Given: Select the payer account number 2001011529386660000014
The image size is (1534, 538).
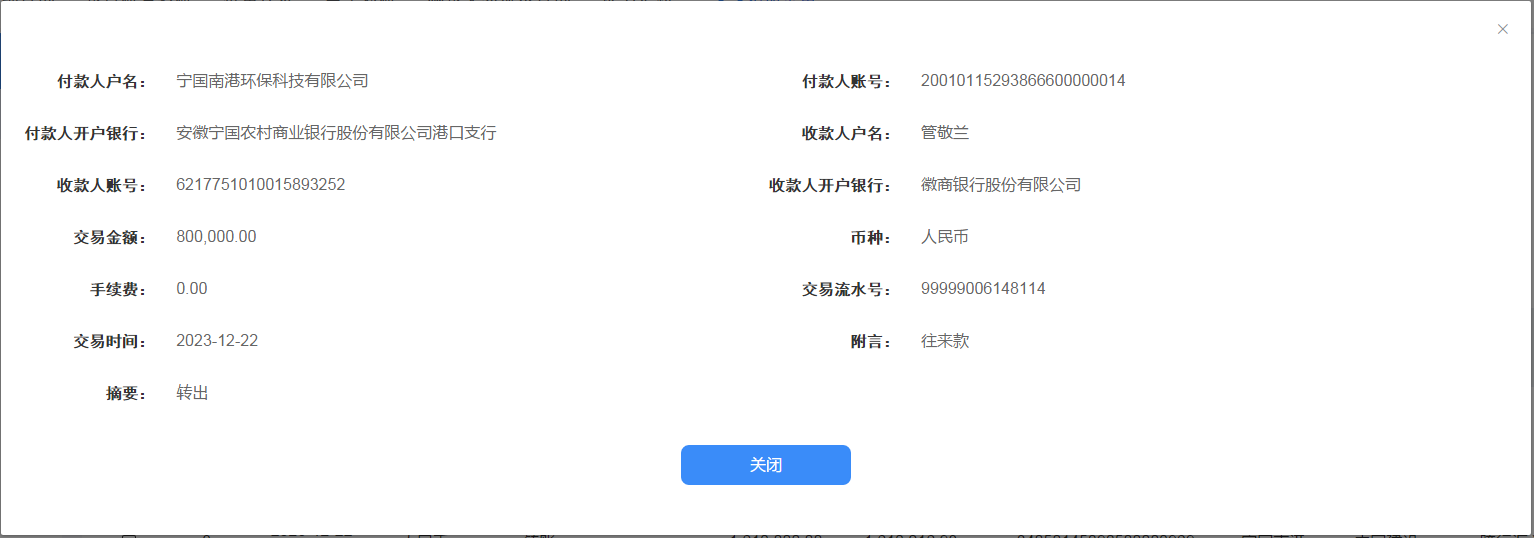Looking at the screenshot, I should pyautogui.click(x=1023, y=81).
